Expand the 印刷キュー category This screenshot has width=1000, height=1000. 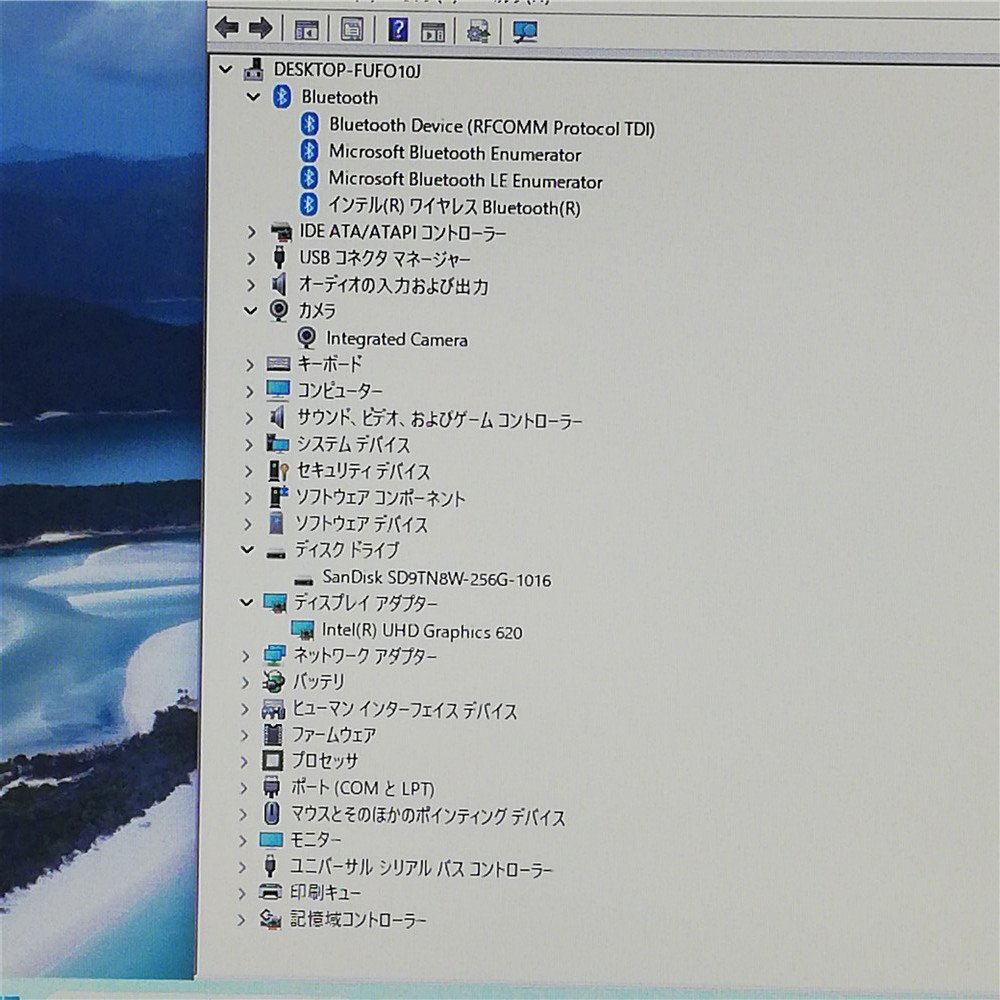tap(242, 893)
